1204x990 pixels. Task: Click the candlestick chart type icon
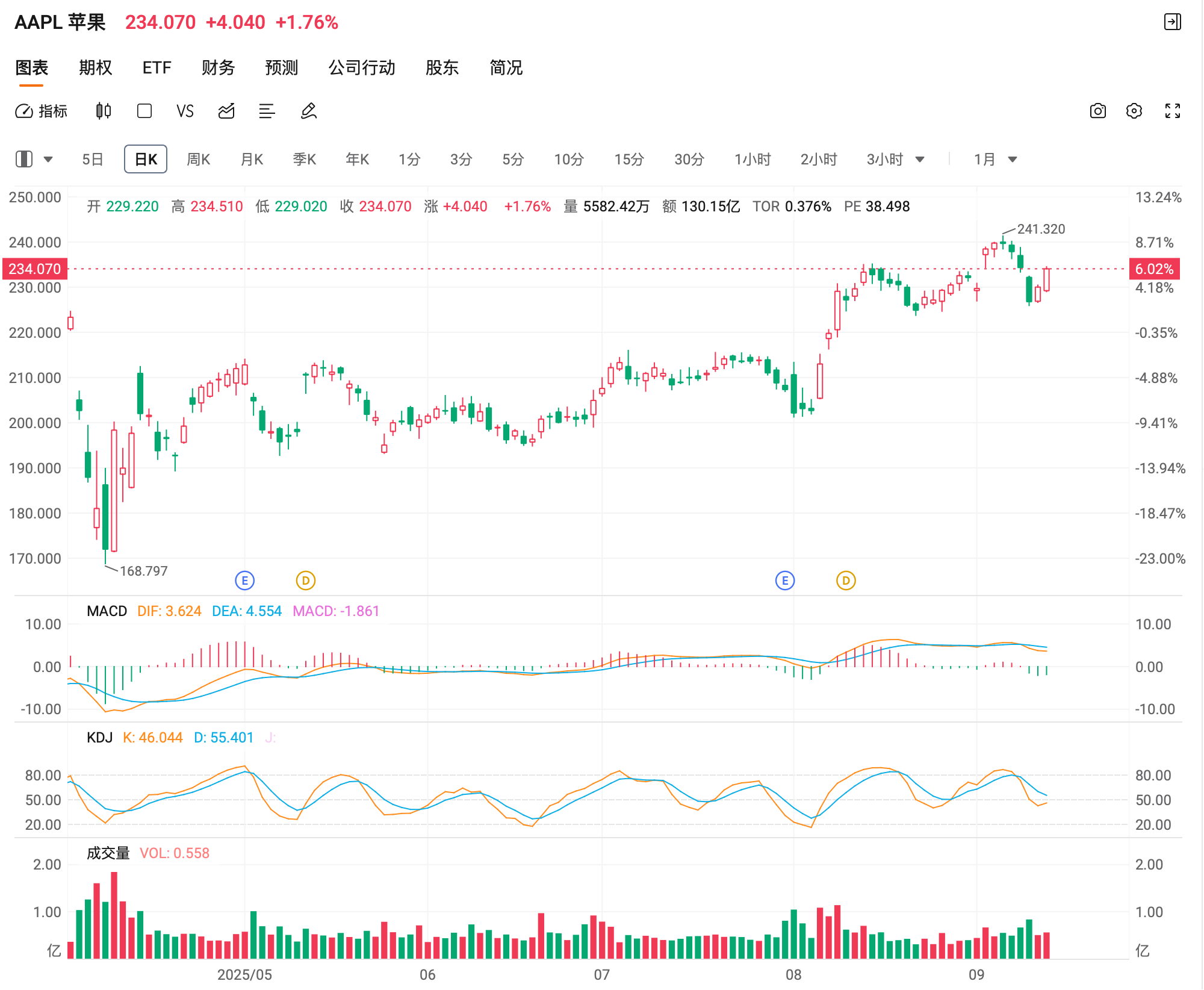pos(104,111)
